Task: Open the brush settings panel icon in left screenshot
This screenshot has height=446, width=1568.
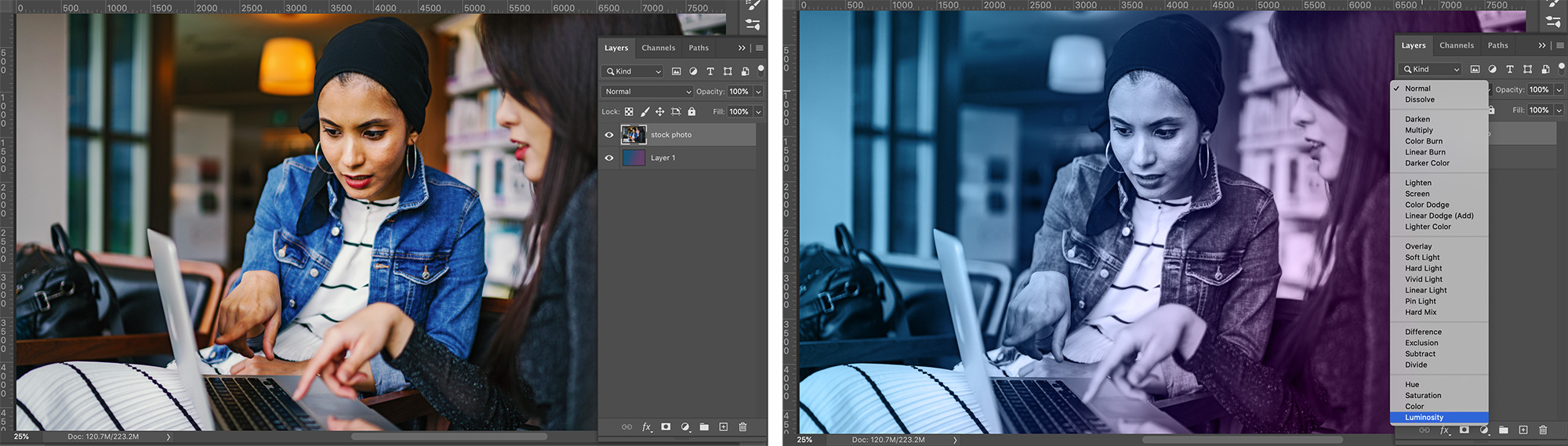Action: point(753,5)
